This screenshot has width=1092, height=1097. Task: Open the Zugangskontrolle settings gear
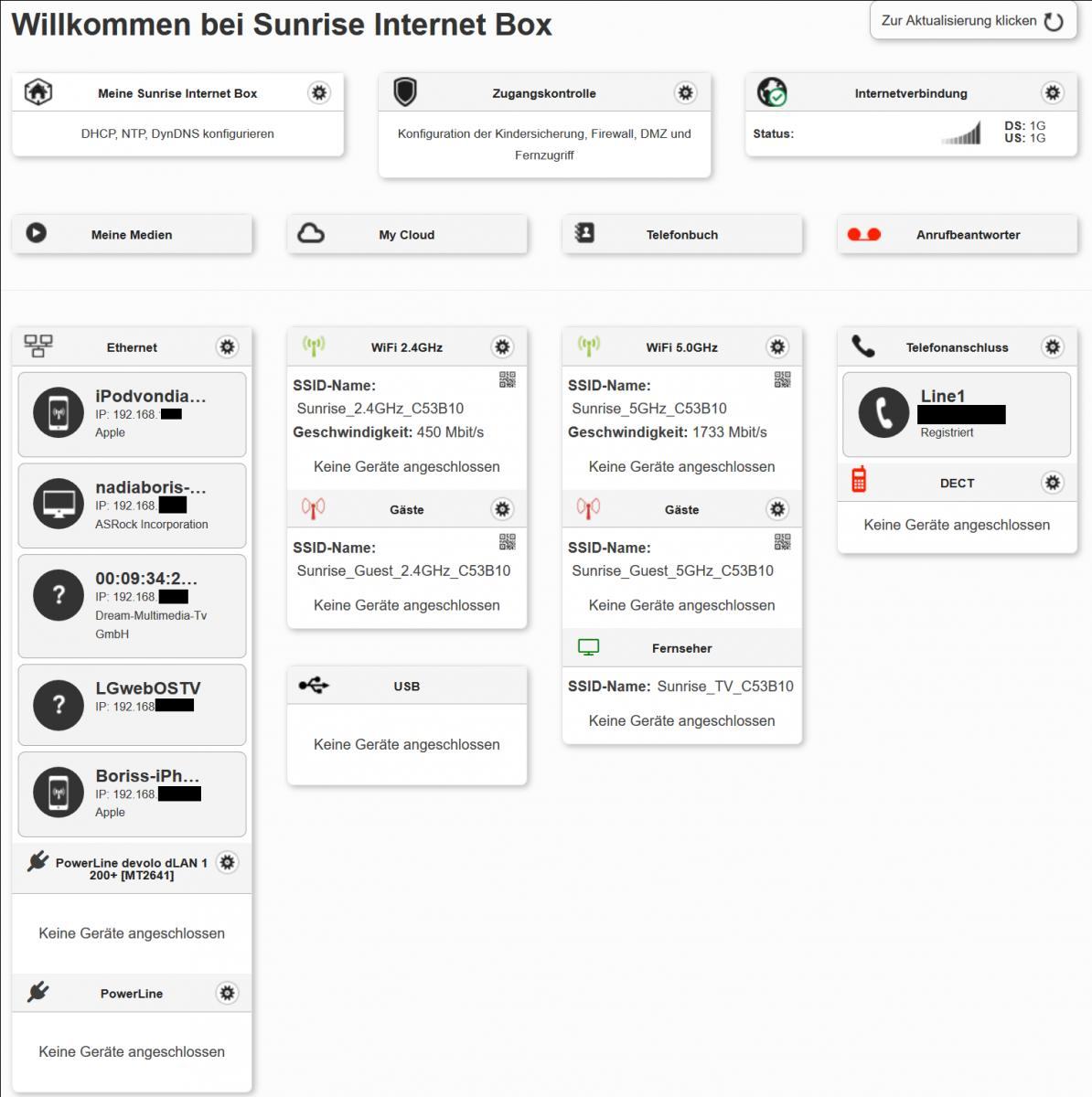(685, 92)
